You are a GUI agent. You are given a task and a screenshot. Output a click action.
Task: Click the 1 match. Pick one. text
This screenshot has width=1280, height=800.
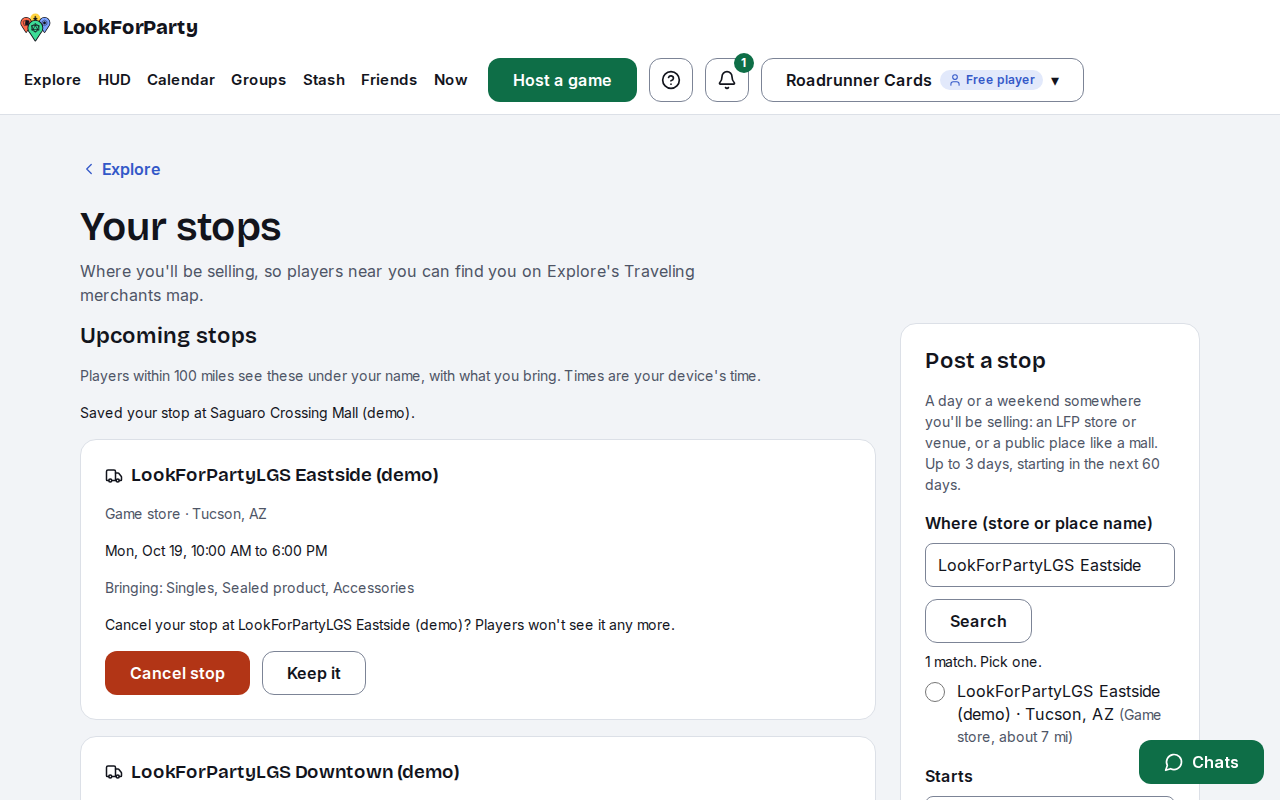point(983,662)
